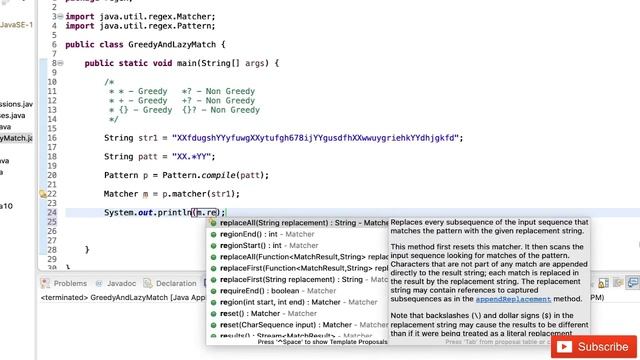Click import java.util.regex.Pattern line
This screenshot has width=640, height=360.
tap(140, 26)
